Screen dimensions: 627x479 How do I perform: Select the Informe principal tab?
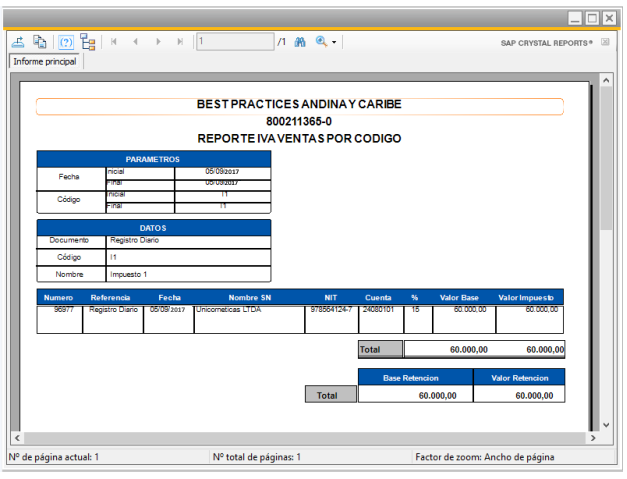(44, 62)
